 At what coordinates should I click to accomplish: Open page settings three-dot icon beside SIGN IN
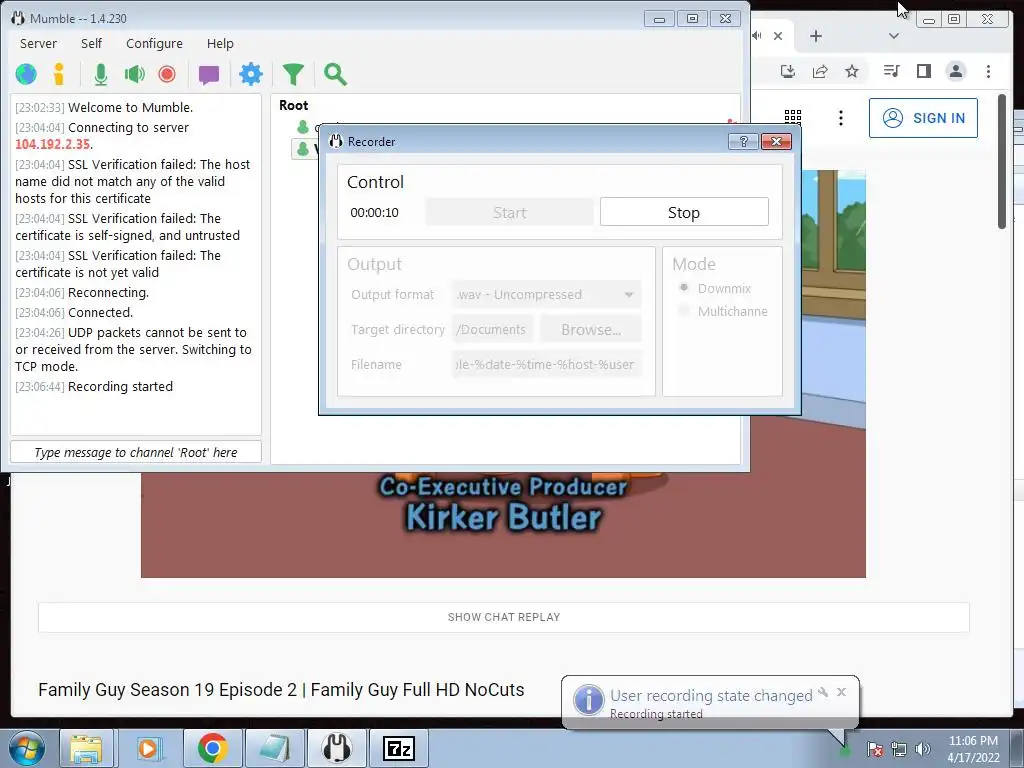pos(840,118)
